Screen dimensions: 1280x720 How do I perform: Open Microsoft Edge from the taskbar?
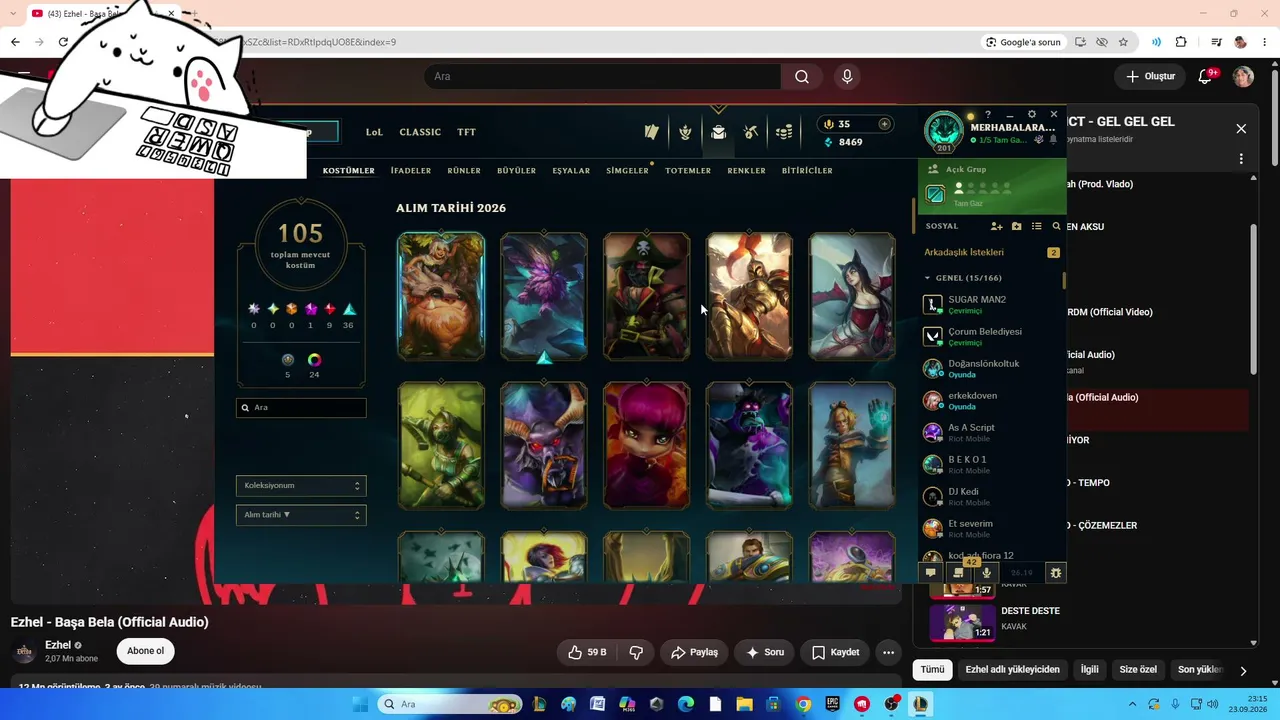(686, 704)
